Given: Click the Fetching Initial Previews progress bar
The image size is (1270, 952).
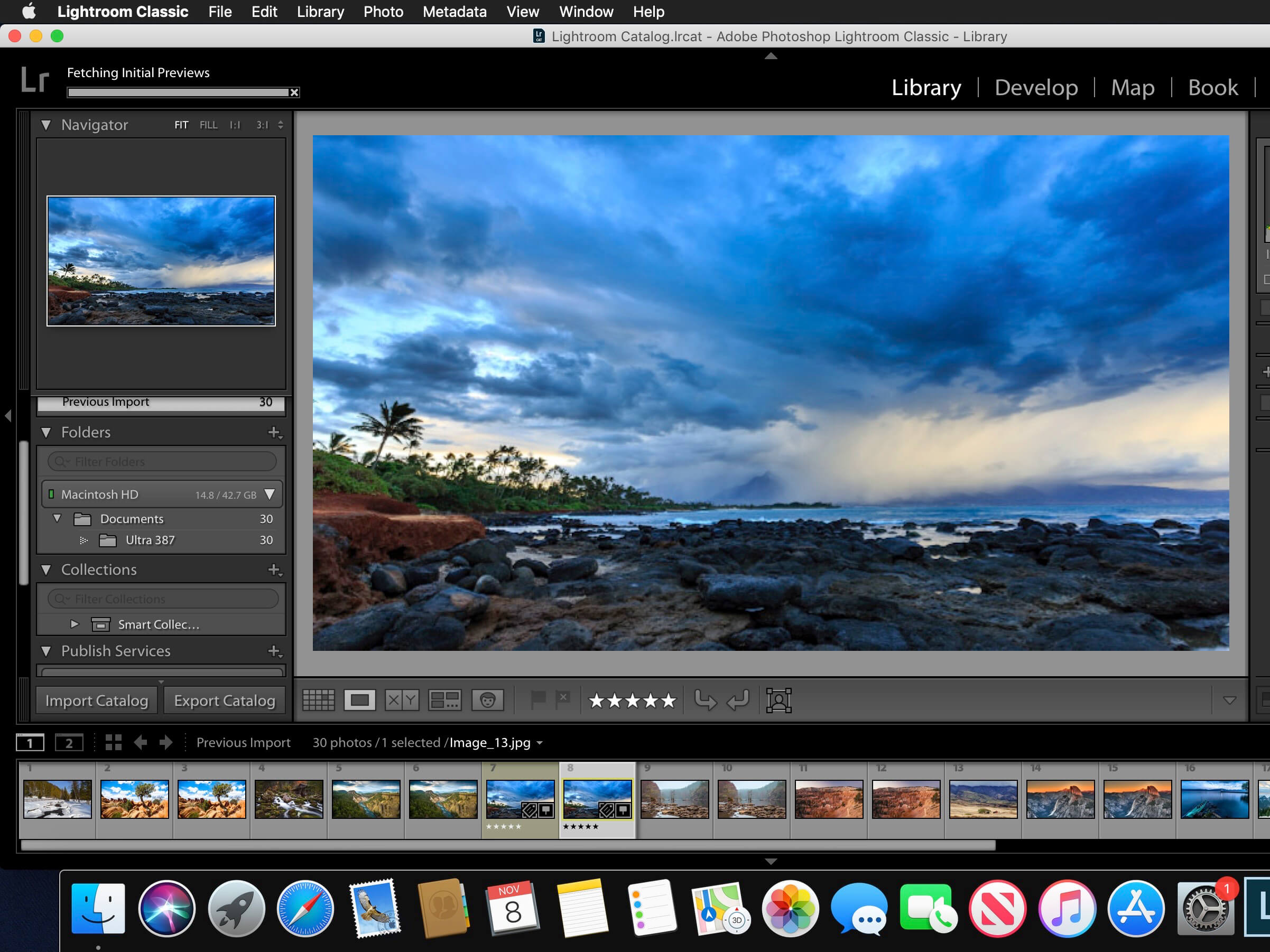Looking at the screenshot, I should pos(178,92).
